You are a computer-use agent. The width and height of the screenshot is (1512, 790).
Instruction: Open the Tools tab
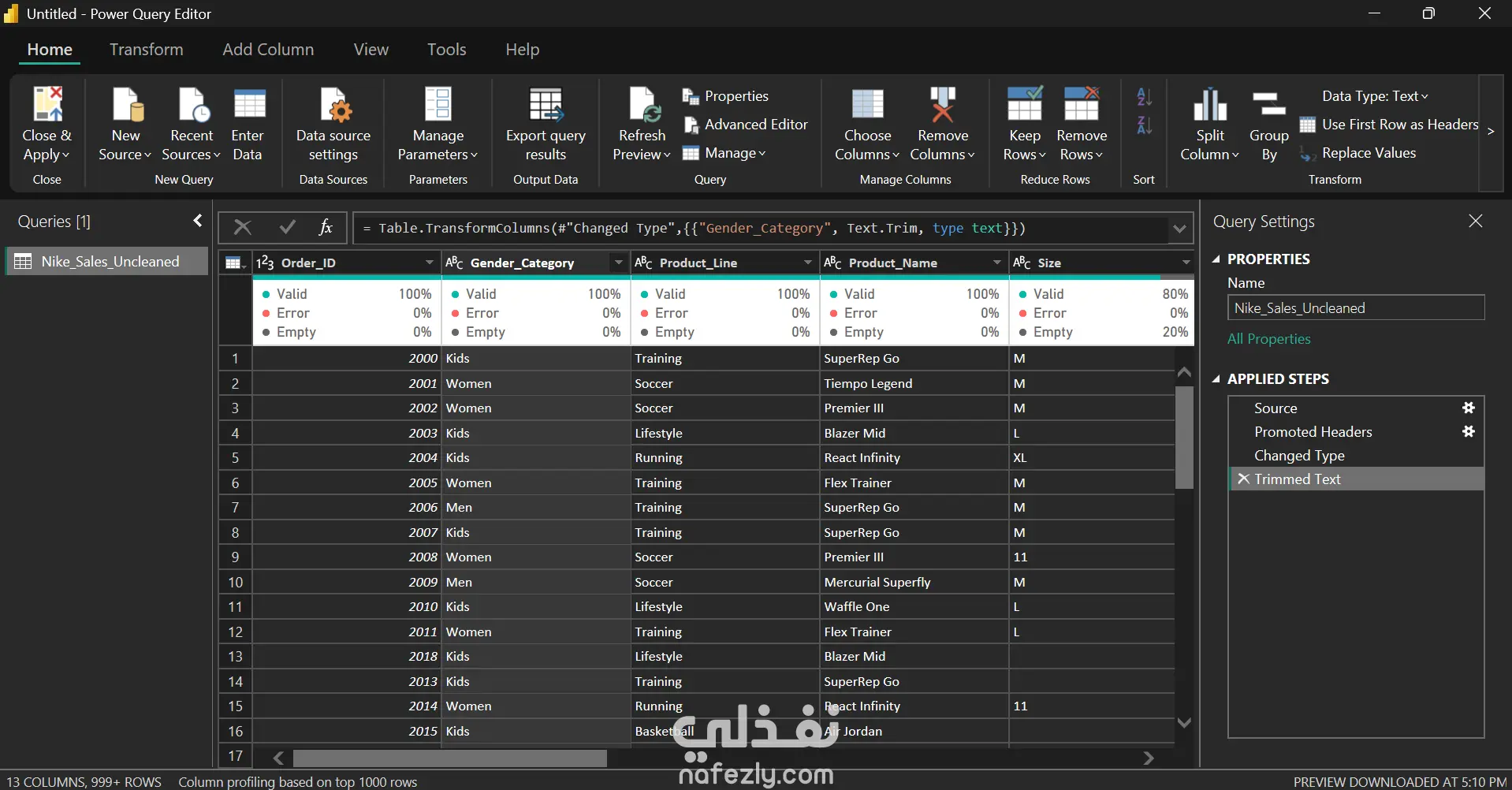447,50
